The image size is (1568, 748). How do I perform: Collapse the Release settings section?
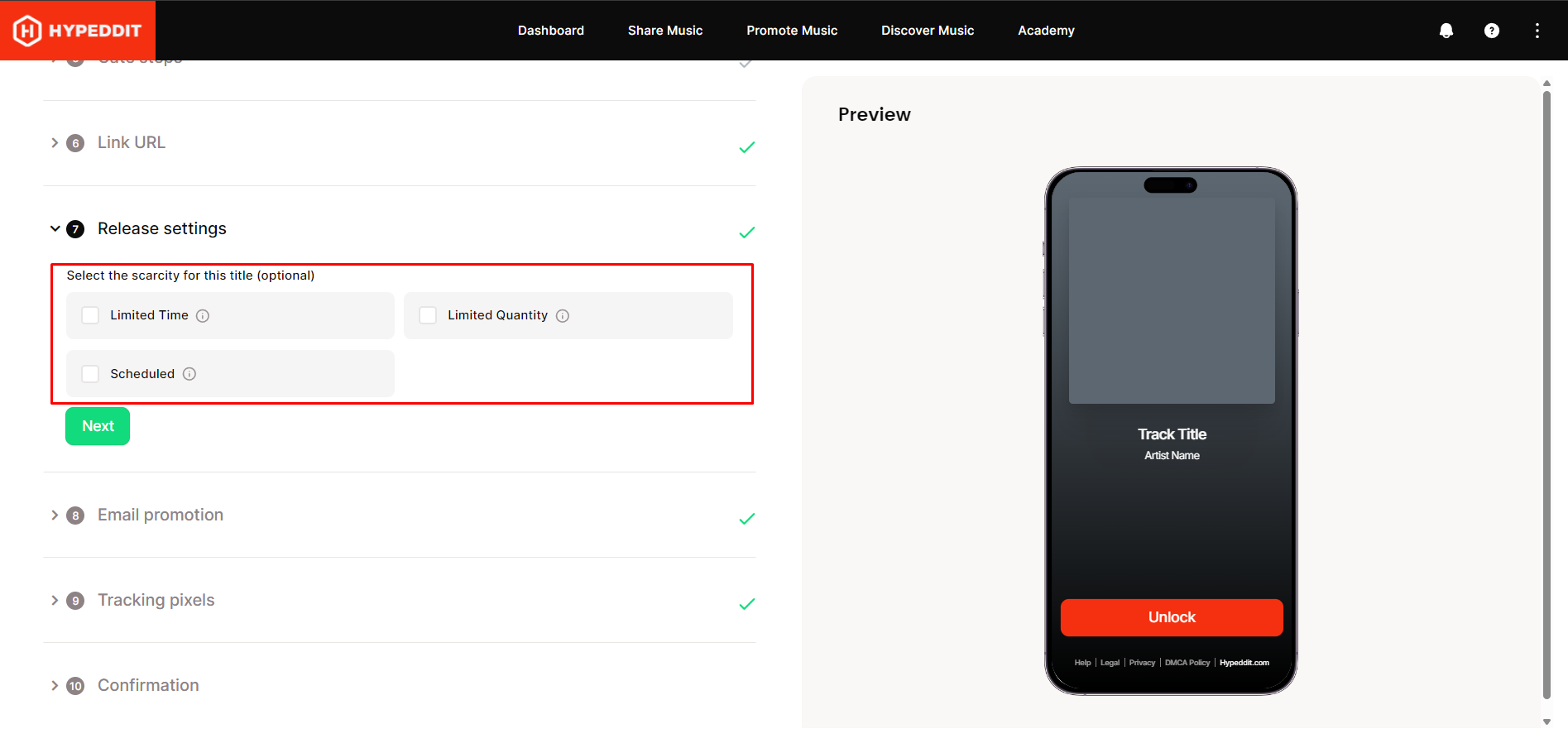pos(55,228)
